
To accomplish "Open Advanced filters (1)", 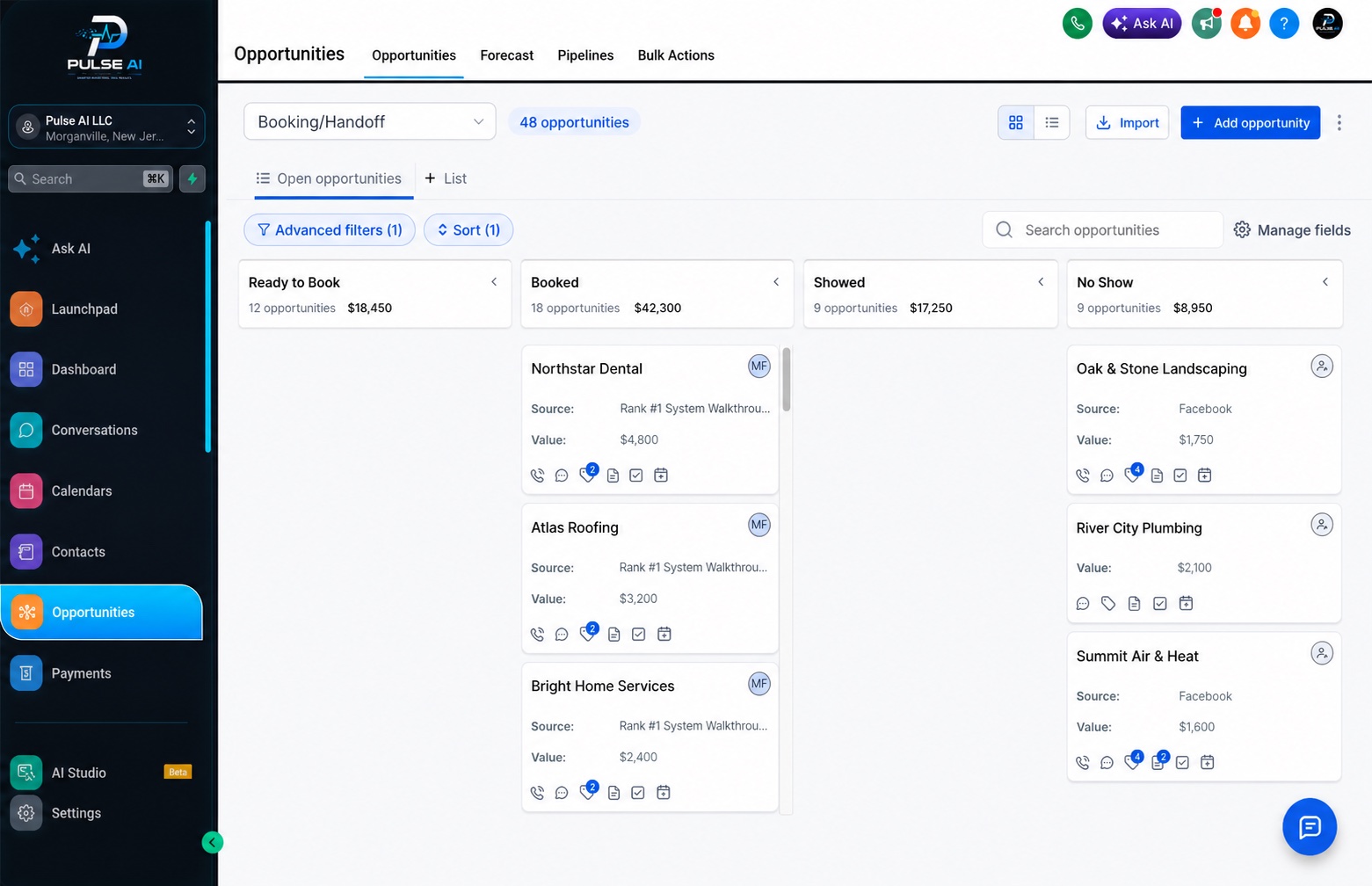I will point(330,230).
